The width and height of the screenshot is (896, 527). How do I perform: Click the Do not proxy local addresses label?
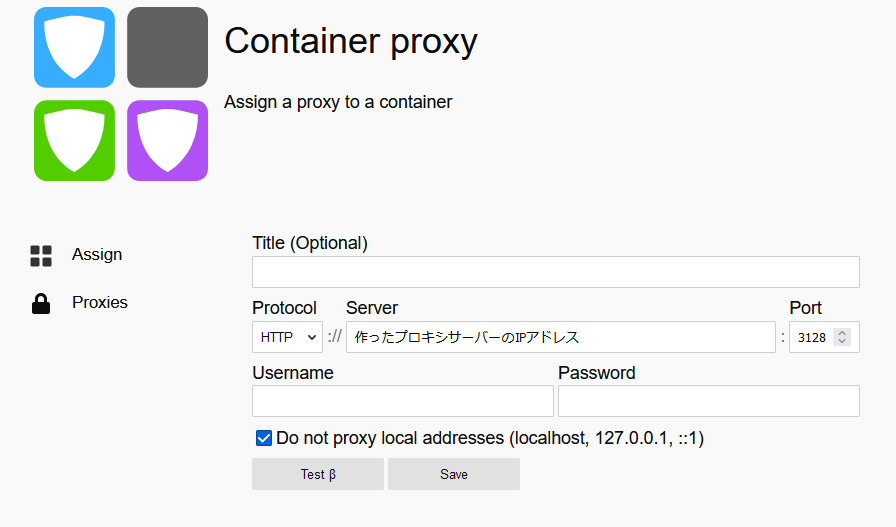(490, 438)
